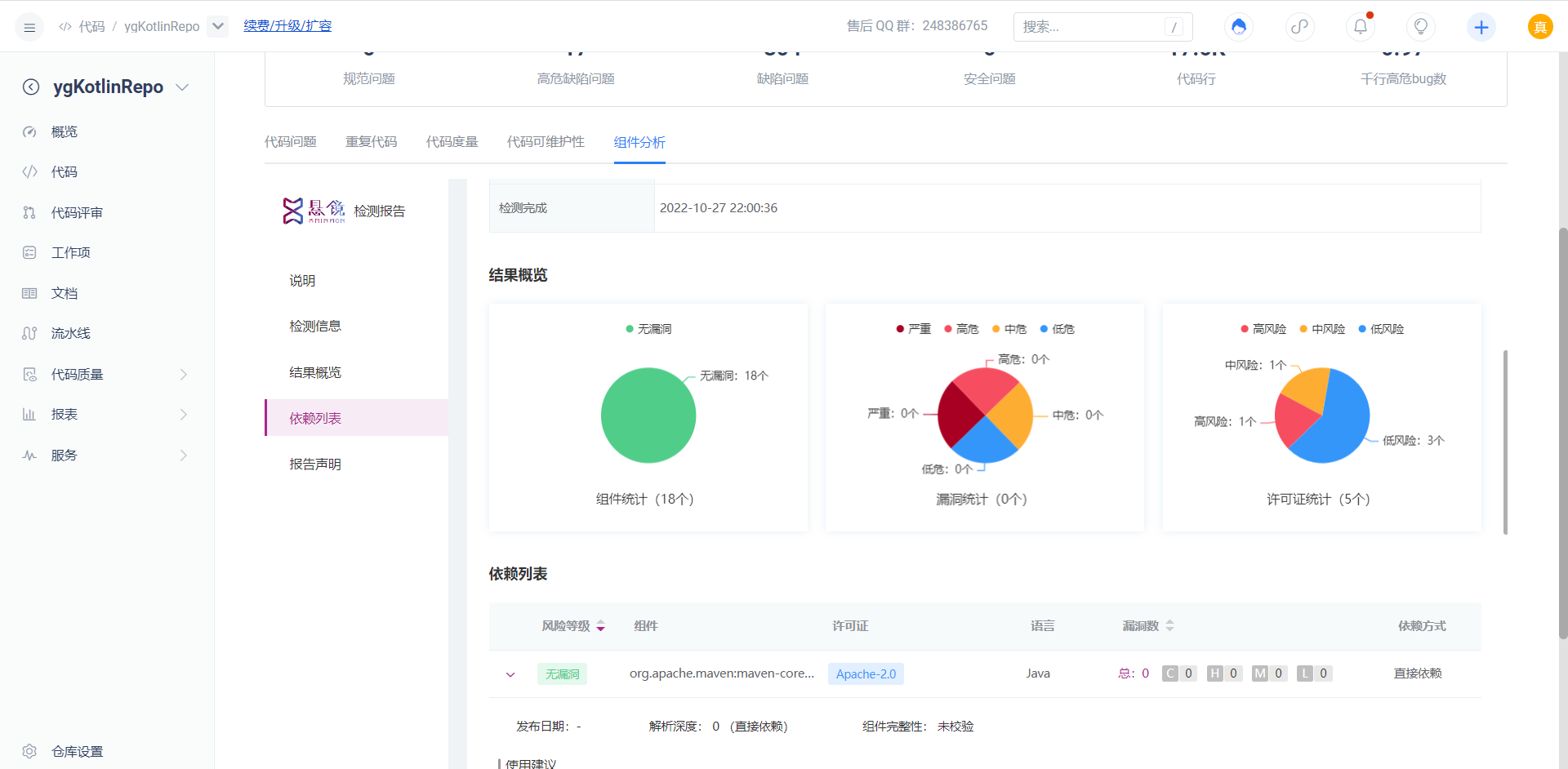The image size is (1568, 769).
Task: Focus the 搜索 search field
Action: coord(1102,27)
